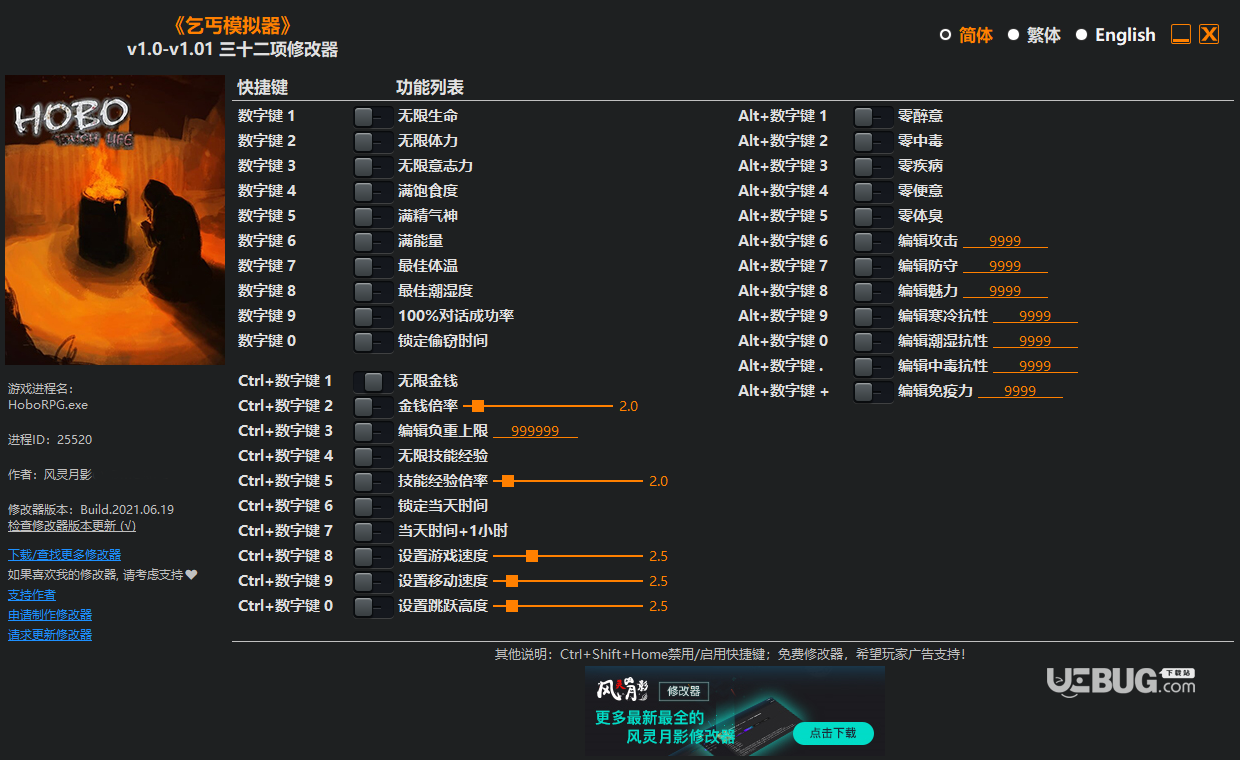This screenshot has height=760, width=1240.
Task: Select 简体 language radio button
Action: tap(945, 35)
